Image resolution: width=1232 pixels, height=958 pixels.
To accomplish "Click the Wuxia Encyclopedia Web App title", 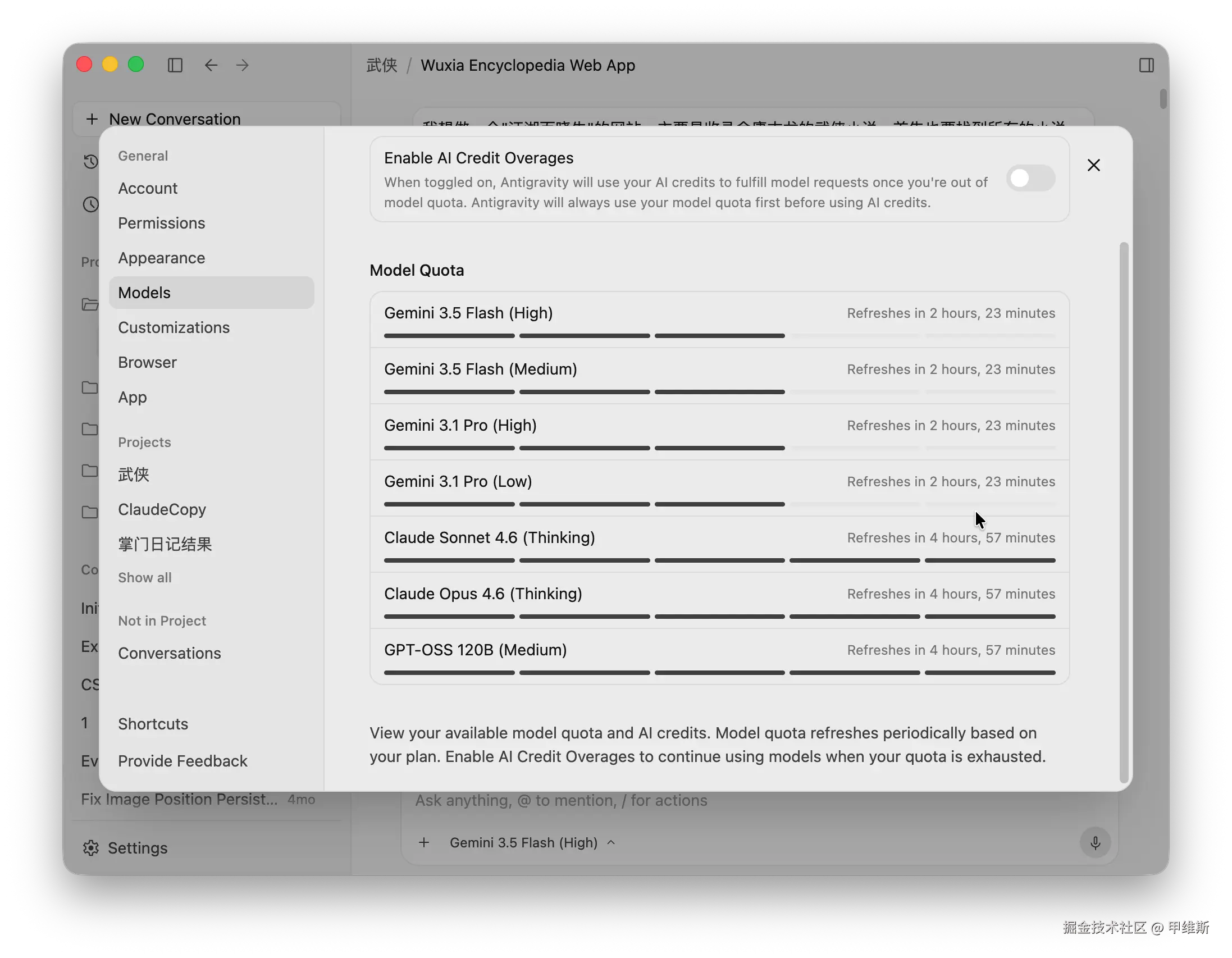I will click(x=528, y=66).
